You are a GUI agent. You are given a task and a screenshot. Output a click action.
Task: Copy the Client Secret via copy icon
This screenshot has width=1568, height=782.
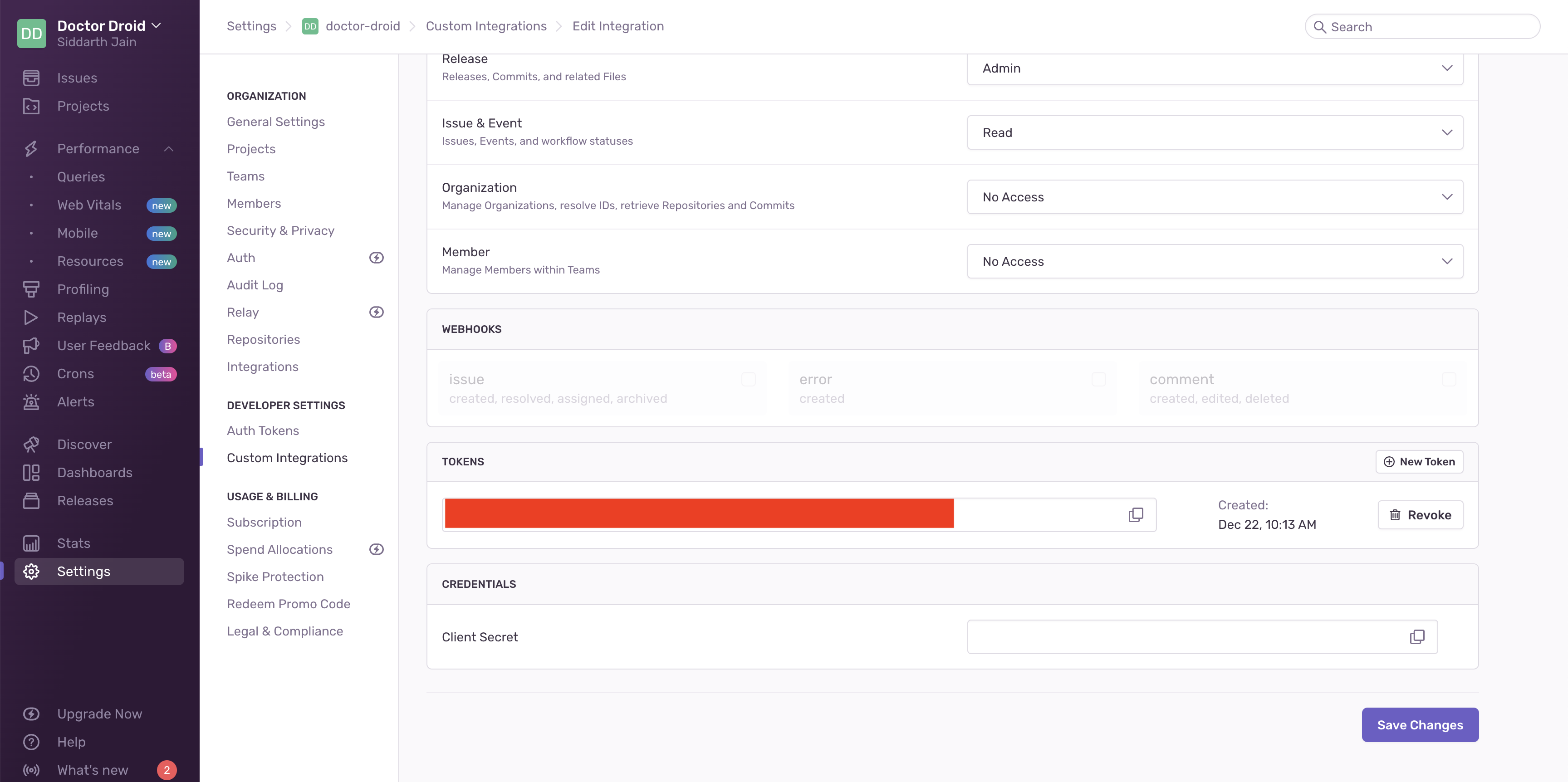pyautogui.click(x=1417, y=636)
